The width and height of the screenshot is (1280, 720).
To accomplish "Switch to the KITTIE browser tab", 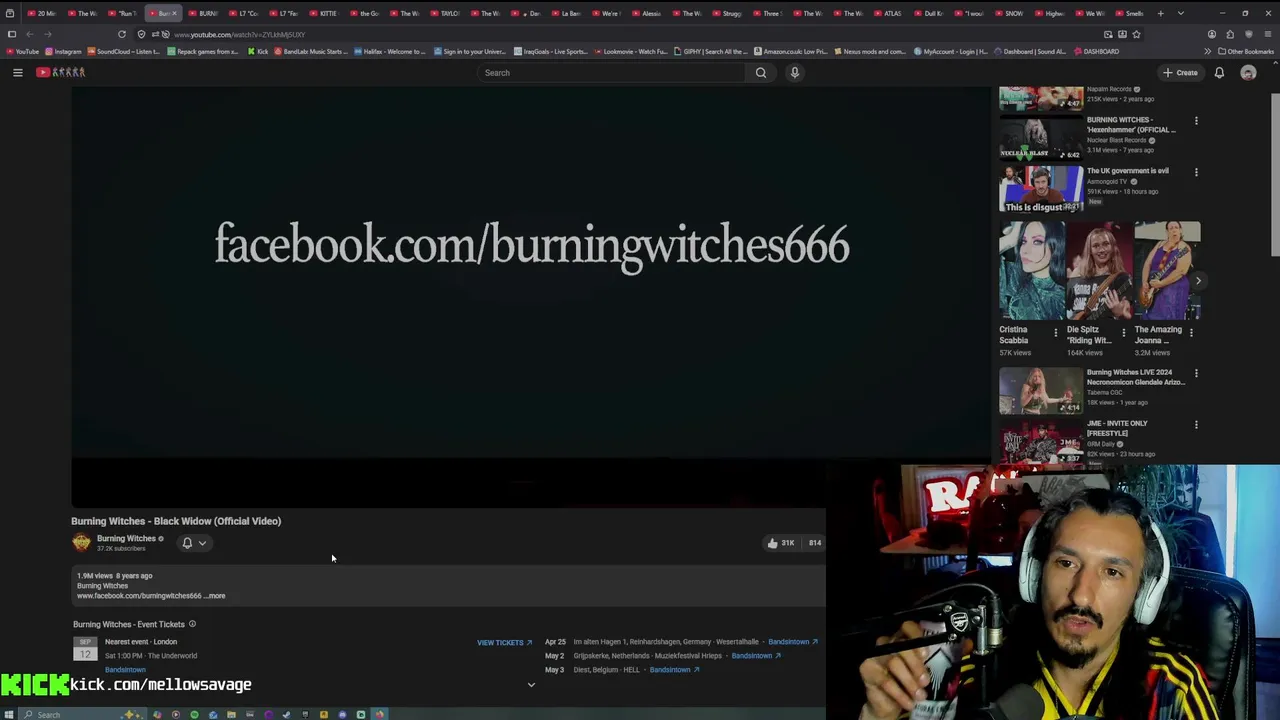I will click(324, 13).
